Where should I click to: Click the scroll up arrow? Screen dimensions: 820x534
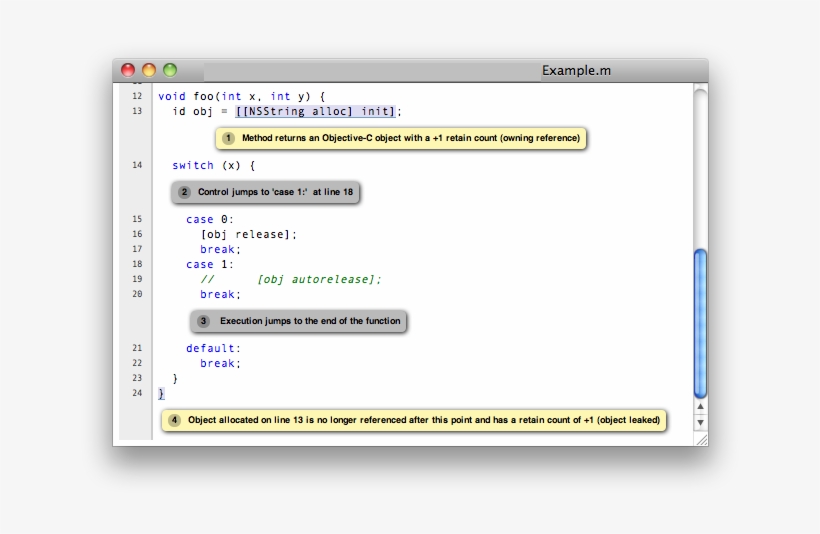click(x=700, y=407)
